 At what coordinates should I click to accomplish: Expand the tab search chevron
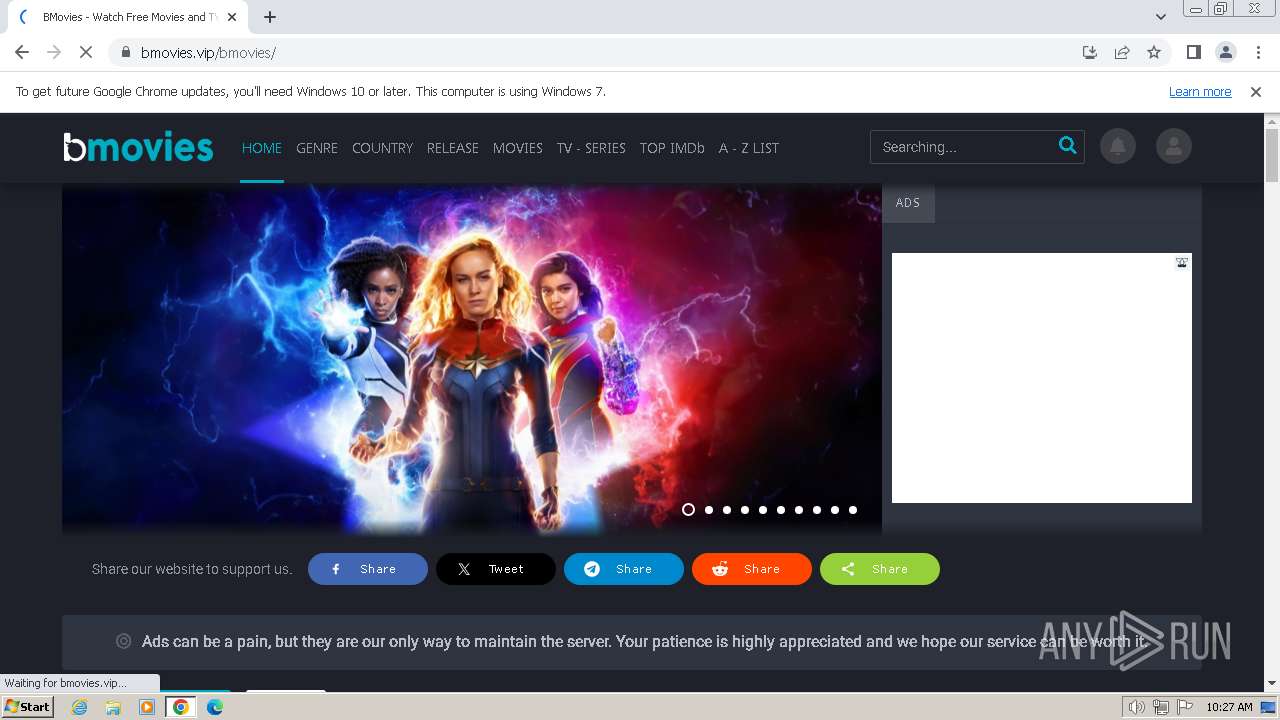coord(1160,17)
